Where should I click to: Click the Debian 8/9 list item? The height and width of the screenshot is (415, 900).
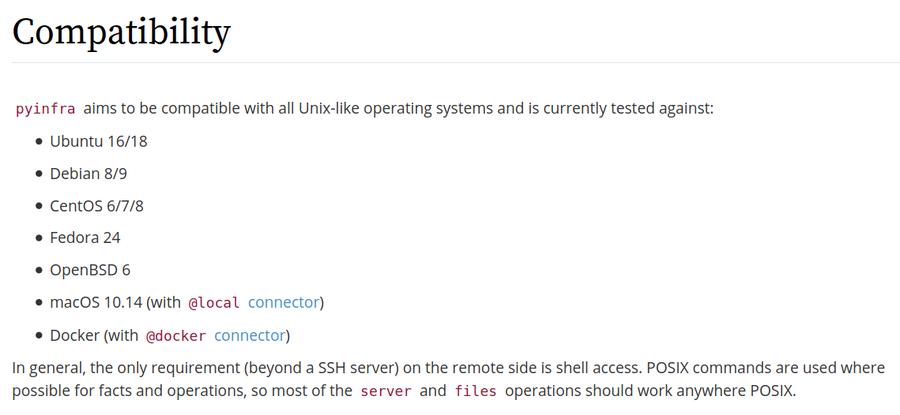(x=88, y=173)
